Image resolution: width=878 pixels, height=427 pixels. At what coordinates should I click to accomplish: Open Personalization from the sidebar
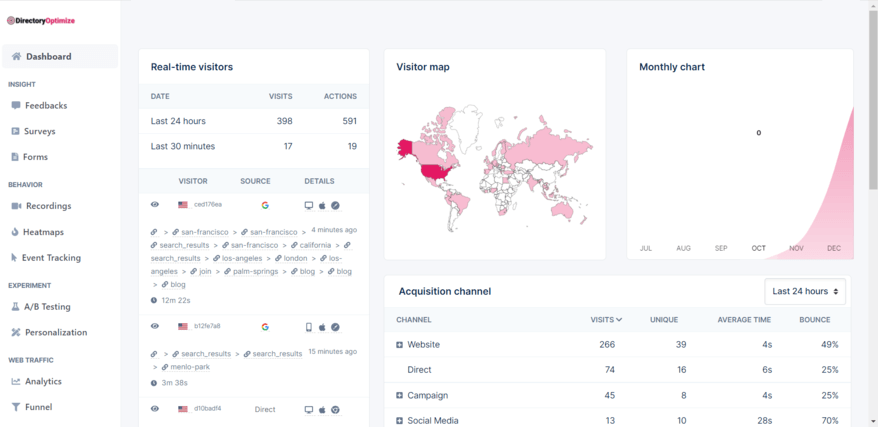(55, 332)
